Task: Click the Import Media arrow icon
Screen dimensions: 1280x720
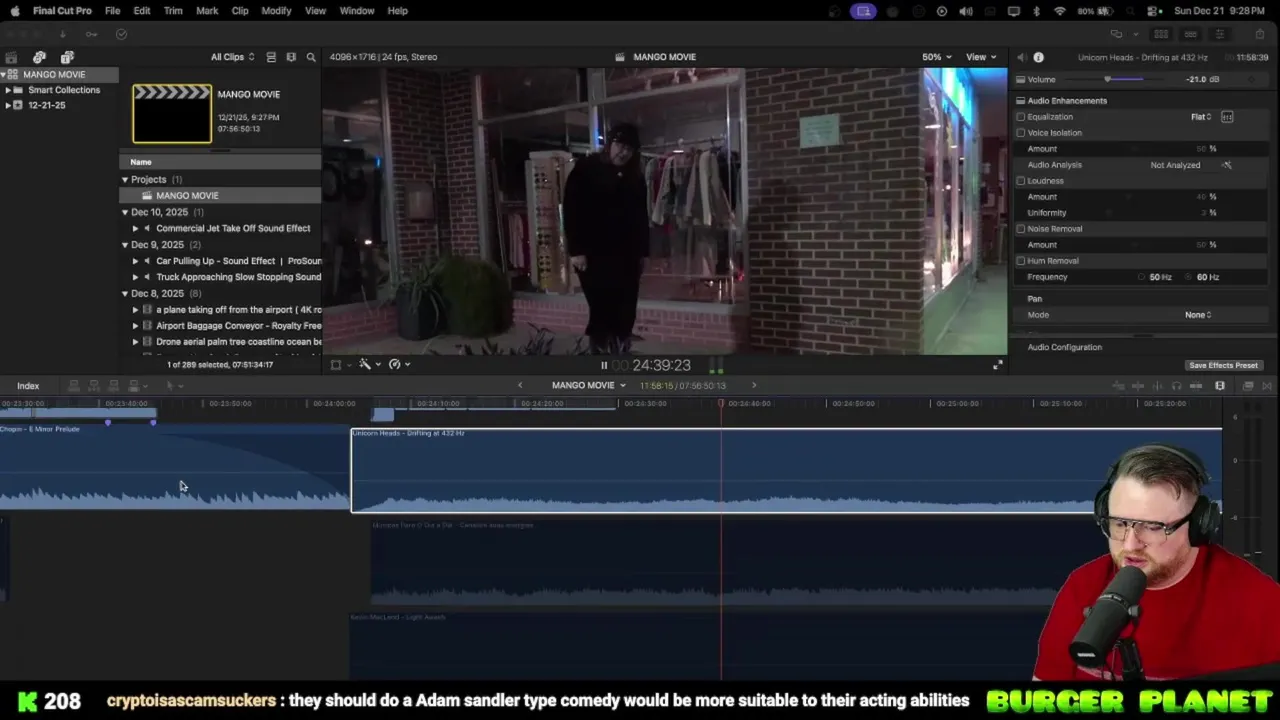Action: (62, 34)
